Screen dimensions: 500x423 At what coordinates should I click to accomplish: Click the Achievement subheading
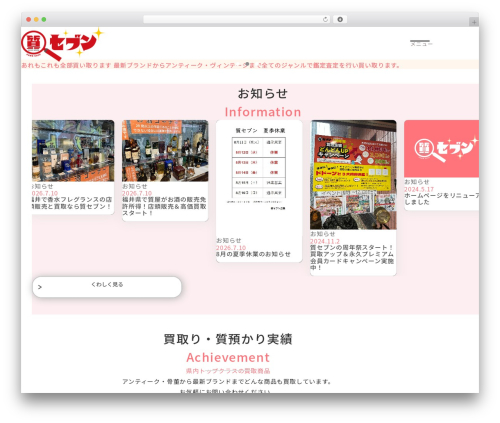click(228, 357)
